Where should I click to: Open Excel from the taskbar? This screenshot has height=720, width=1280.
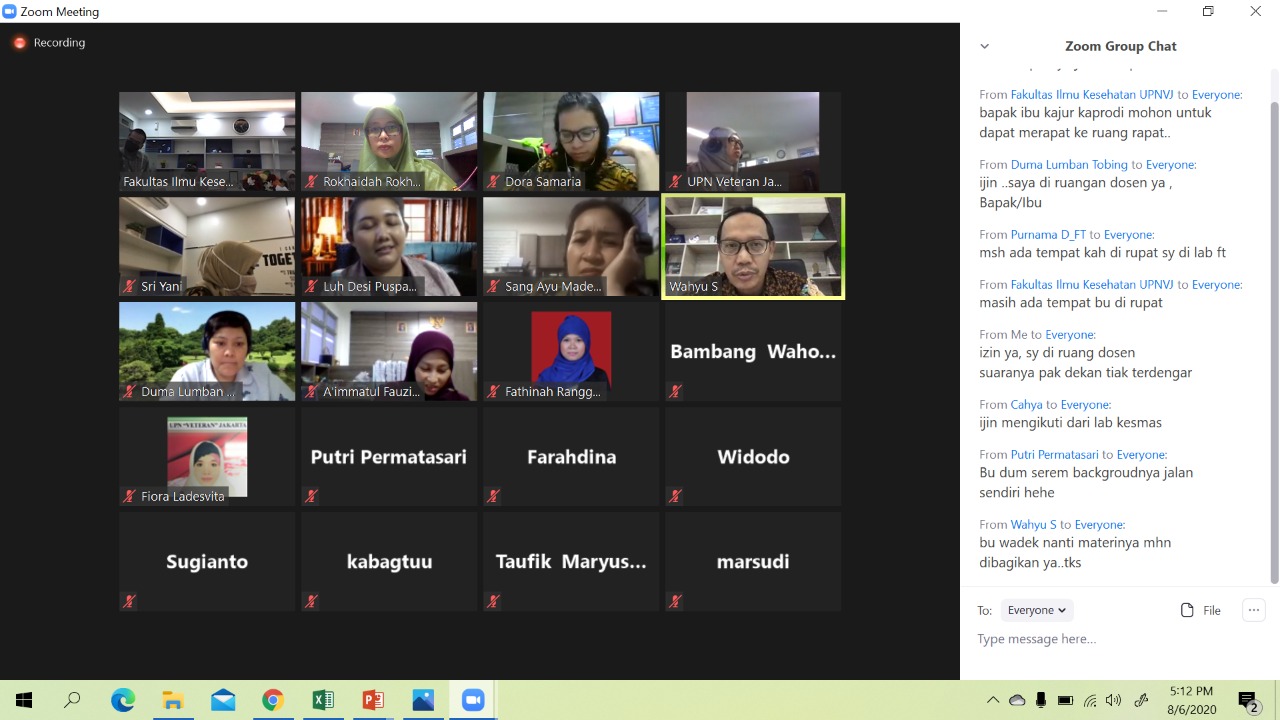click(x=323, y=700)
